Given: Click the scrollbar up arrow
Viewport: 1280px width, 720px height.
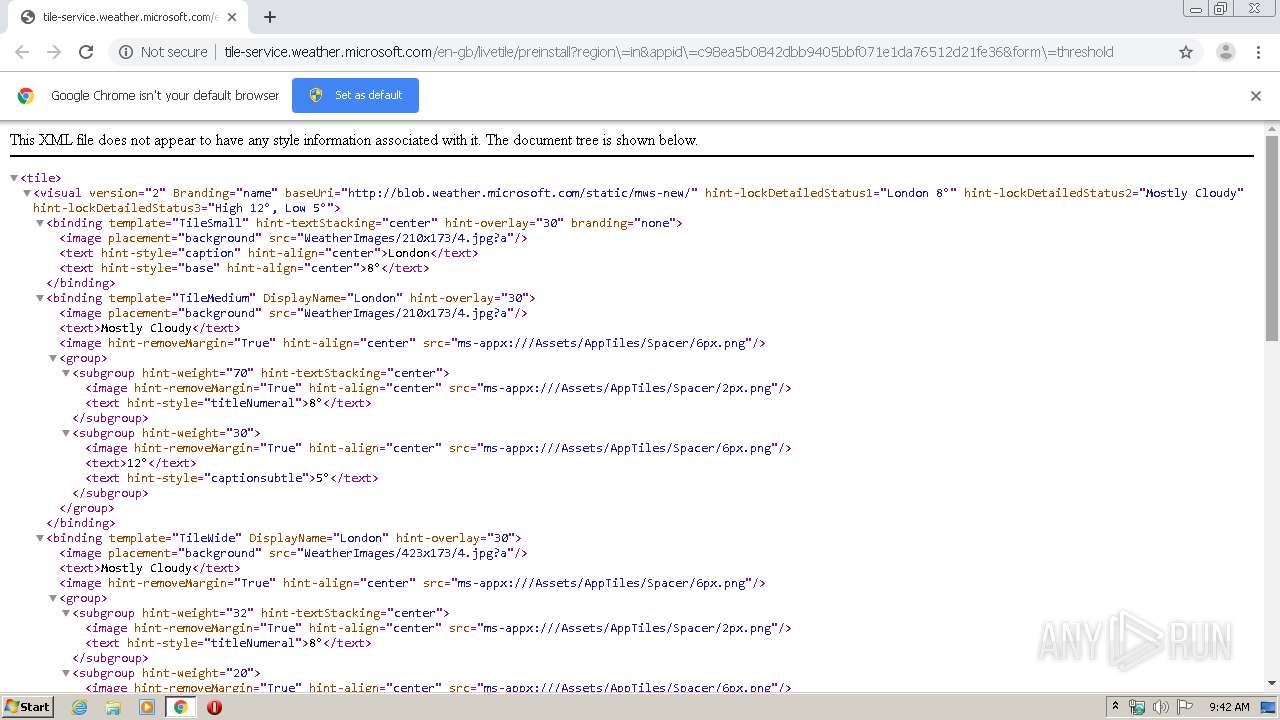Looking at the screenshot, I should (1272, 128).
